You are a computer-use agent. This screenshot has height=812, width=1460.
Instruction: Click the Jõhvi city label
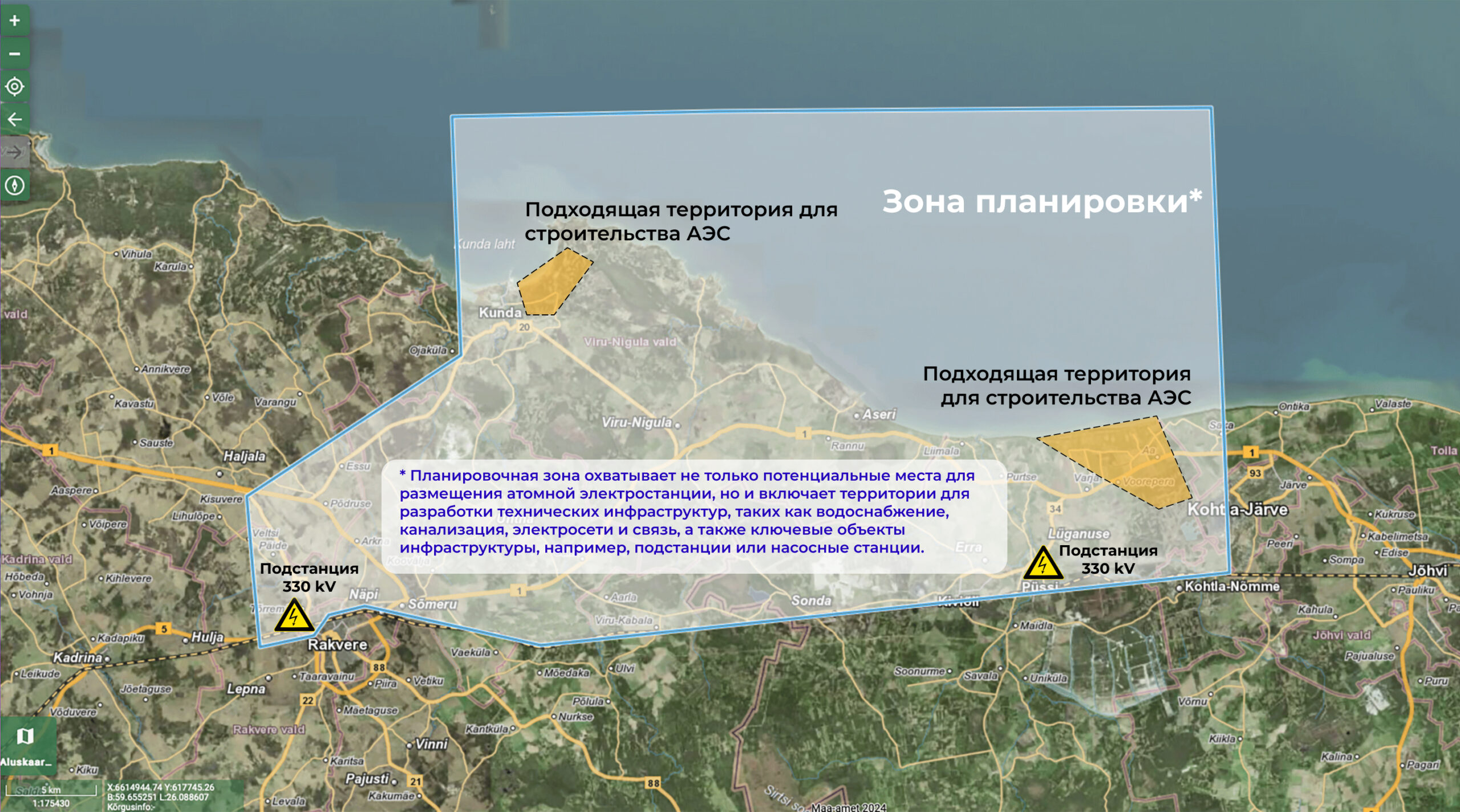coord(1427,571)
